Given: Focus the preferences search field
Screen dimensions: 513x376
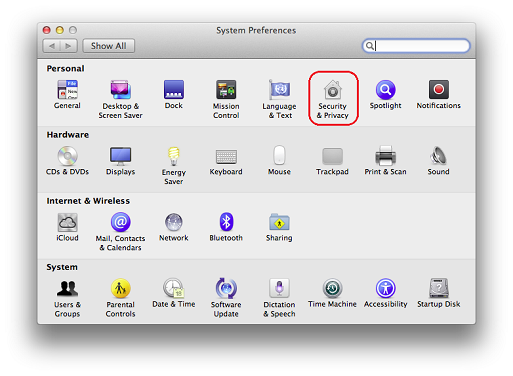Looking at the screenshot, I should click(x=416, y=46).
